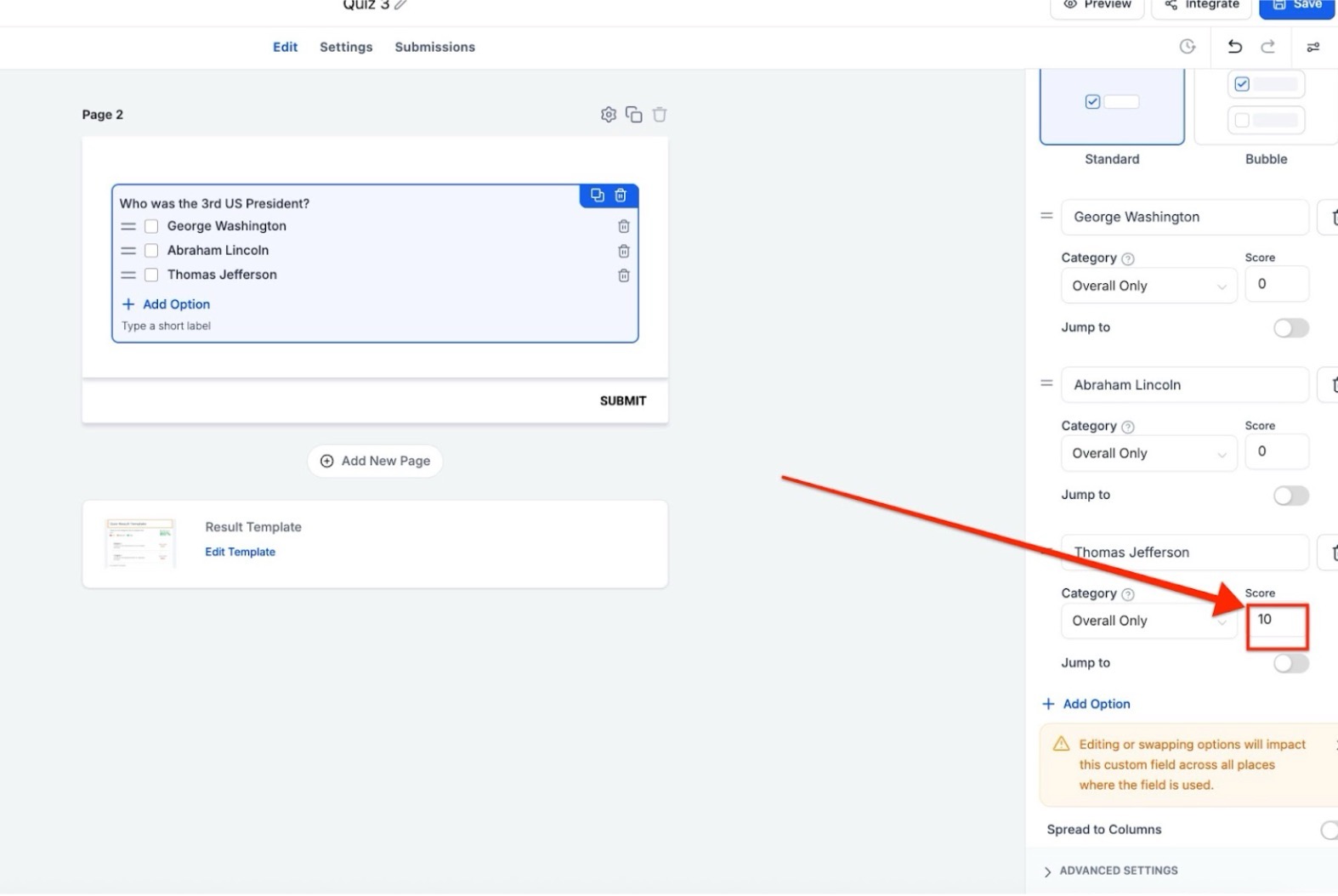Viewport: 1338px width, 896px height.
Task: Click the undo arrow icon
Action: pos(1234,47)
